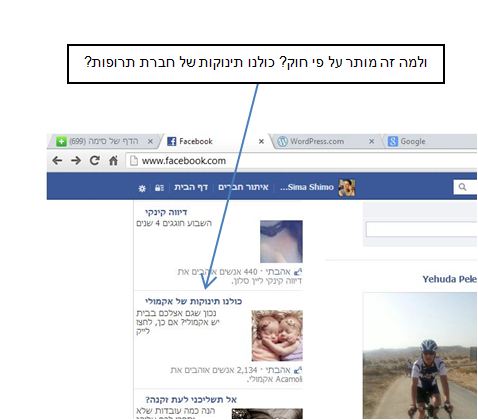The image size is (478, 420).
Task: Click the status text input box
Action: pyautogui.click(x=421, y=229)
